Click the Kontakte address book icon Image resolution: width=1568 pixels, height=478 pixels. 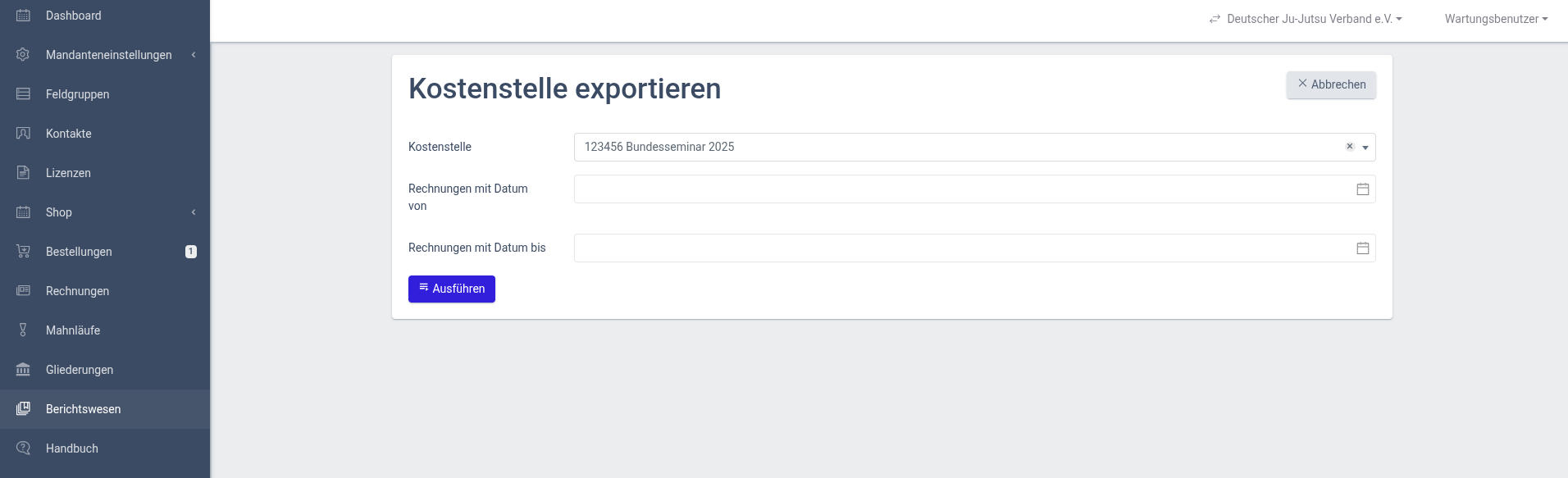23,134
